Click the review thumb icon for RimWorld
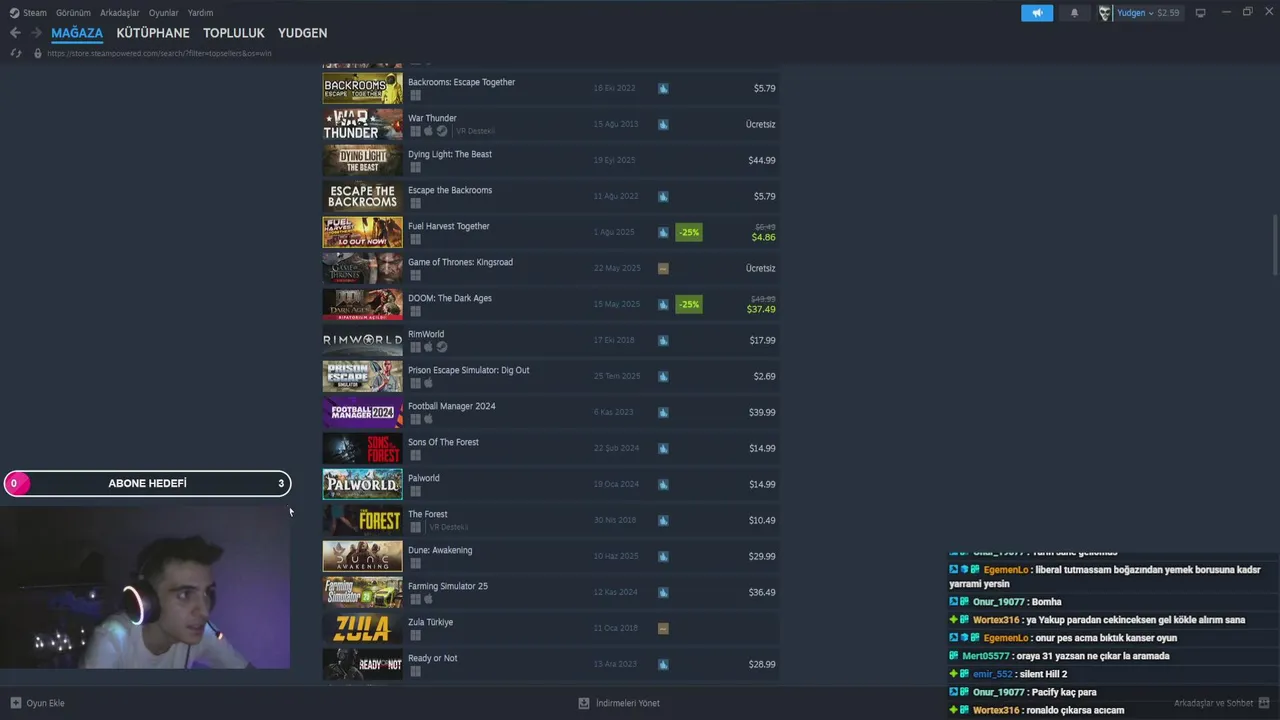 point(663,340)
